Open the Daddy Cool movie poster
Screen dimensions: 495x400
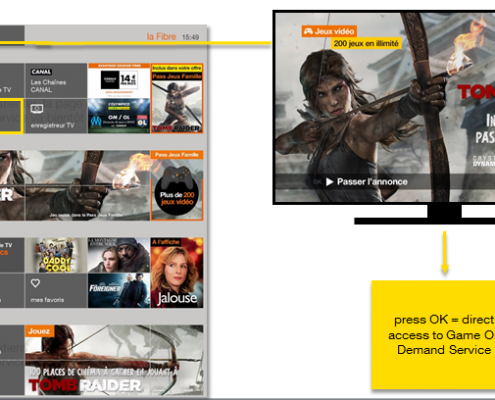[x=56, y=255]
